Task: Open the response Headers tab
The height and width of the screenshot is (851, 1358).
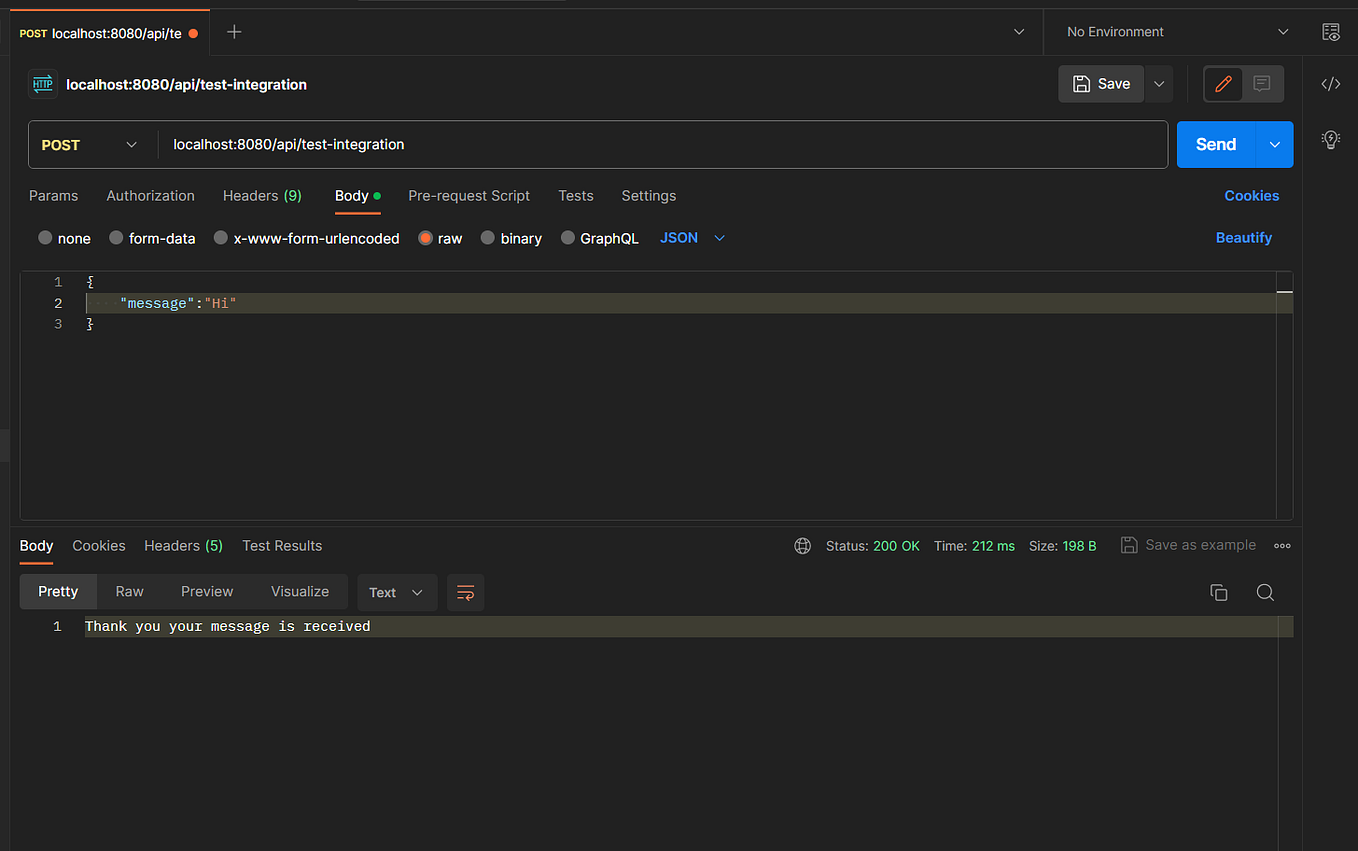Action: pyautogui.click(x=183, y=546)
